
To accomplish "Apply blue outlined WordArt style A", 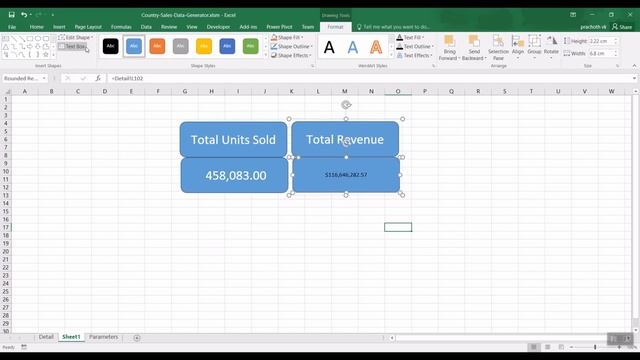I will (x=353, y=47).
